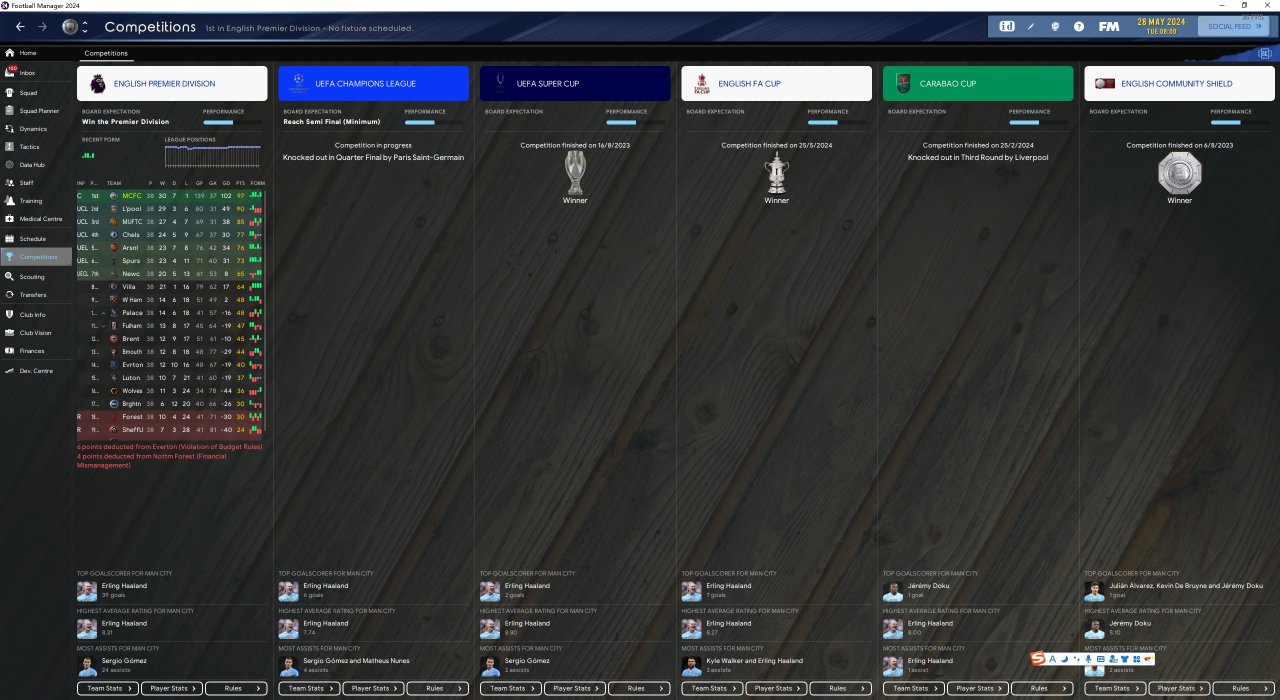Open the help question mark icon
Screen dimensions: 1280x700
point(1079,27)
